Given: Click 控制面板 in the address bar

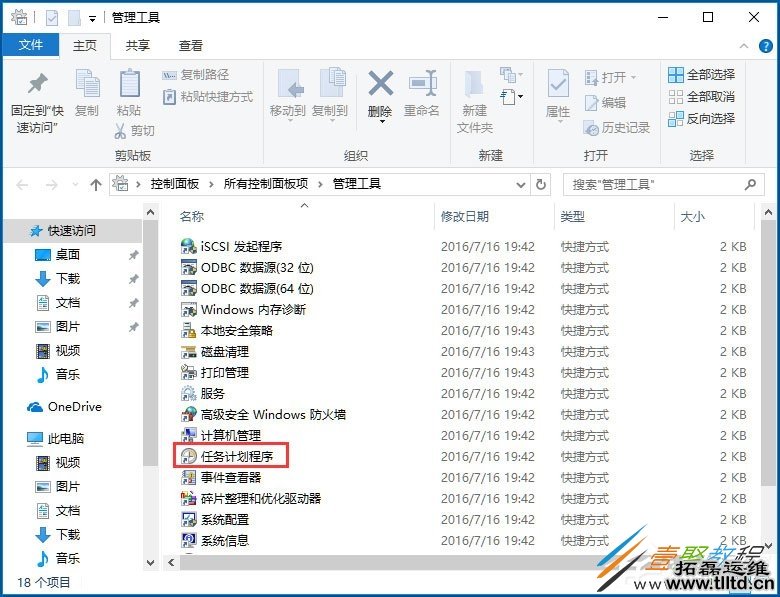Looking at the screenshot, I should pyautogui.click(x=175, y=184).
